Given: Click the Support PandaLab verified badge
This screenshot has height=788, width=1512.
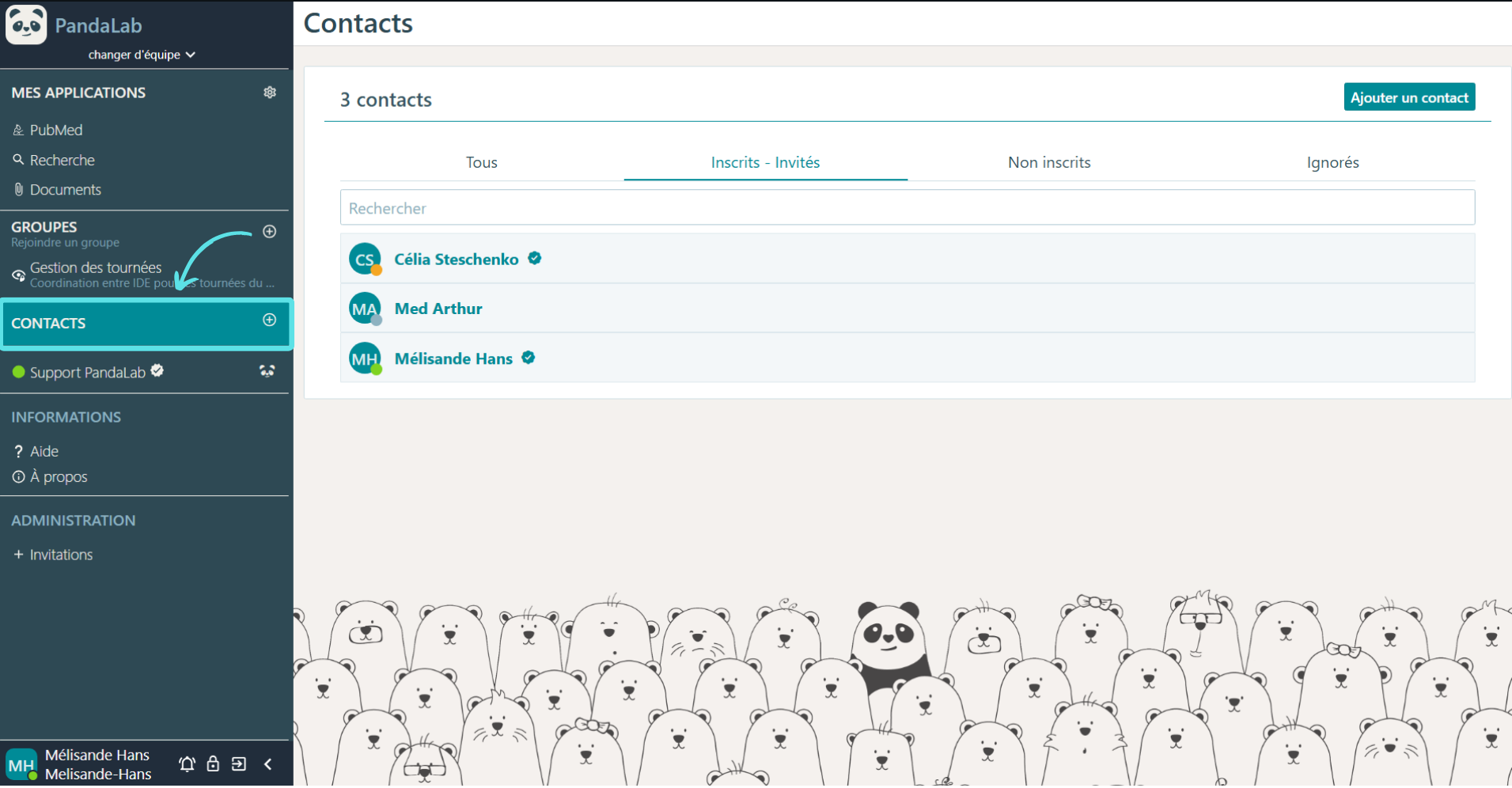Looking at the screenshot, I should click(157, 370).
